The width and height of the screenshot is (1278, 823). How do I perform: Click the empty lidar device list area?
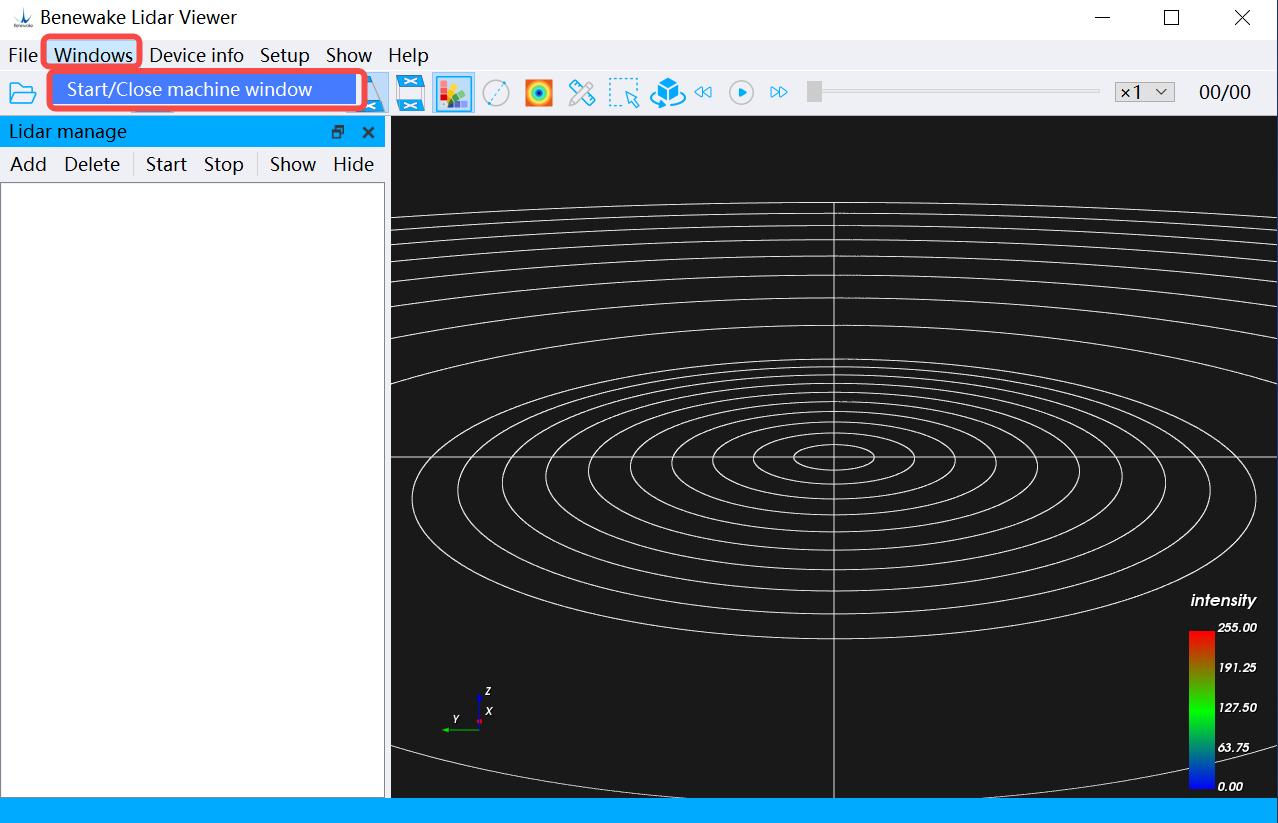click(x=192, y=489)
